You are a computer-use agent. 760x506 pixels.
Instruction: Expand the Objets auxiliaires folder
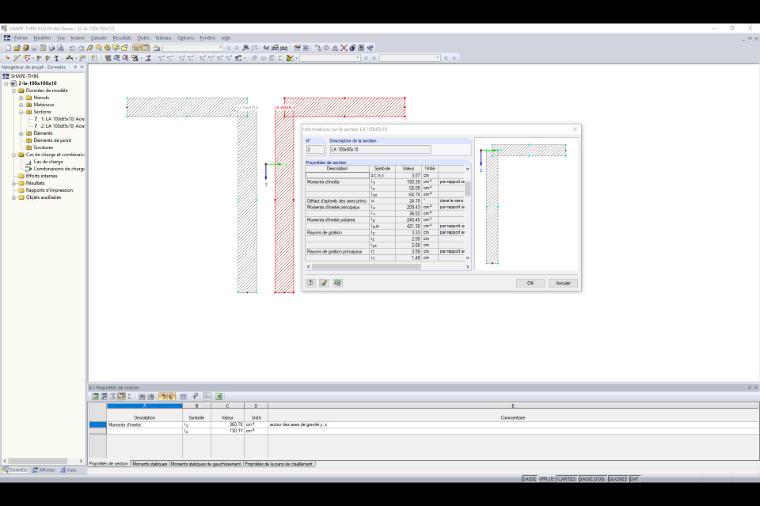click(14, 197)
